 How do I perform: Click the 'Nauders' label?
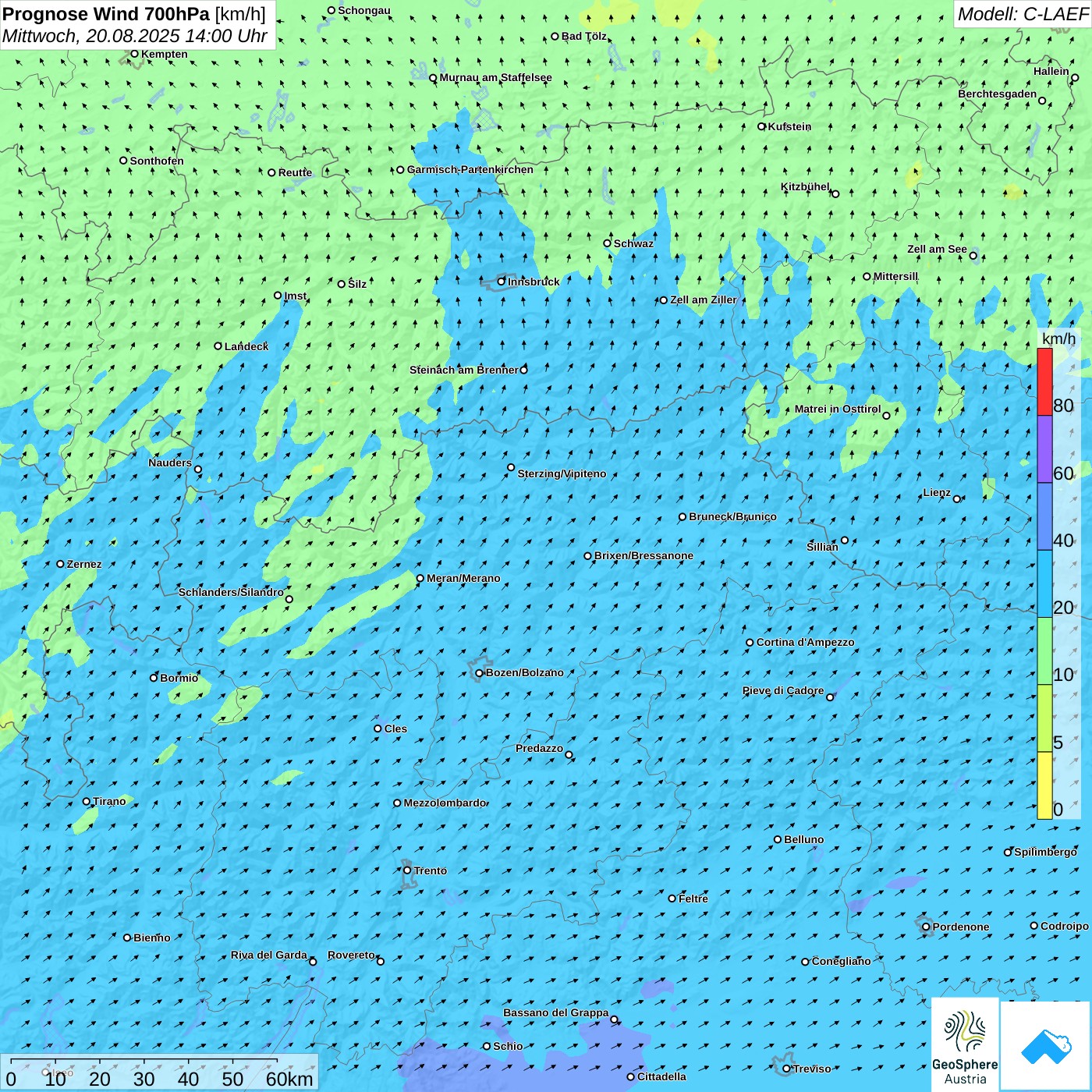[x=170, y=463]
